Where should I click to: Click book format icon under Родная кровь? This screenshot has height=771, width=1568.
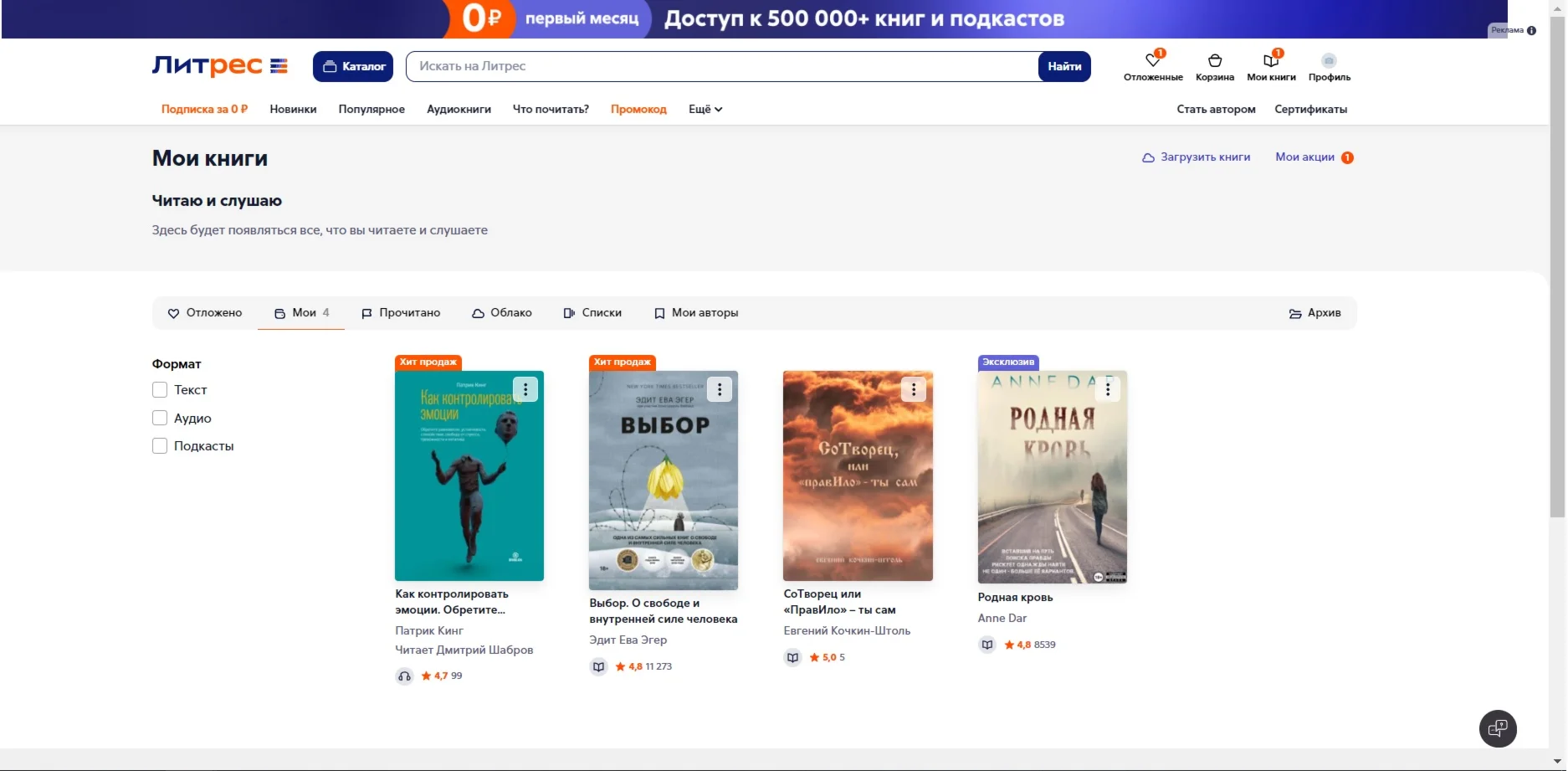pos(987,645)
